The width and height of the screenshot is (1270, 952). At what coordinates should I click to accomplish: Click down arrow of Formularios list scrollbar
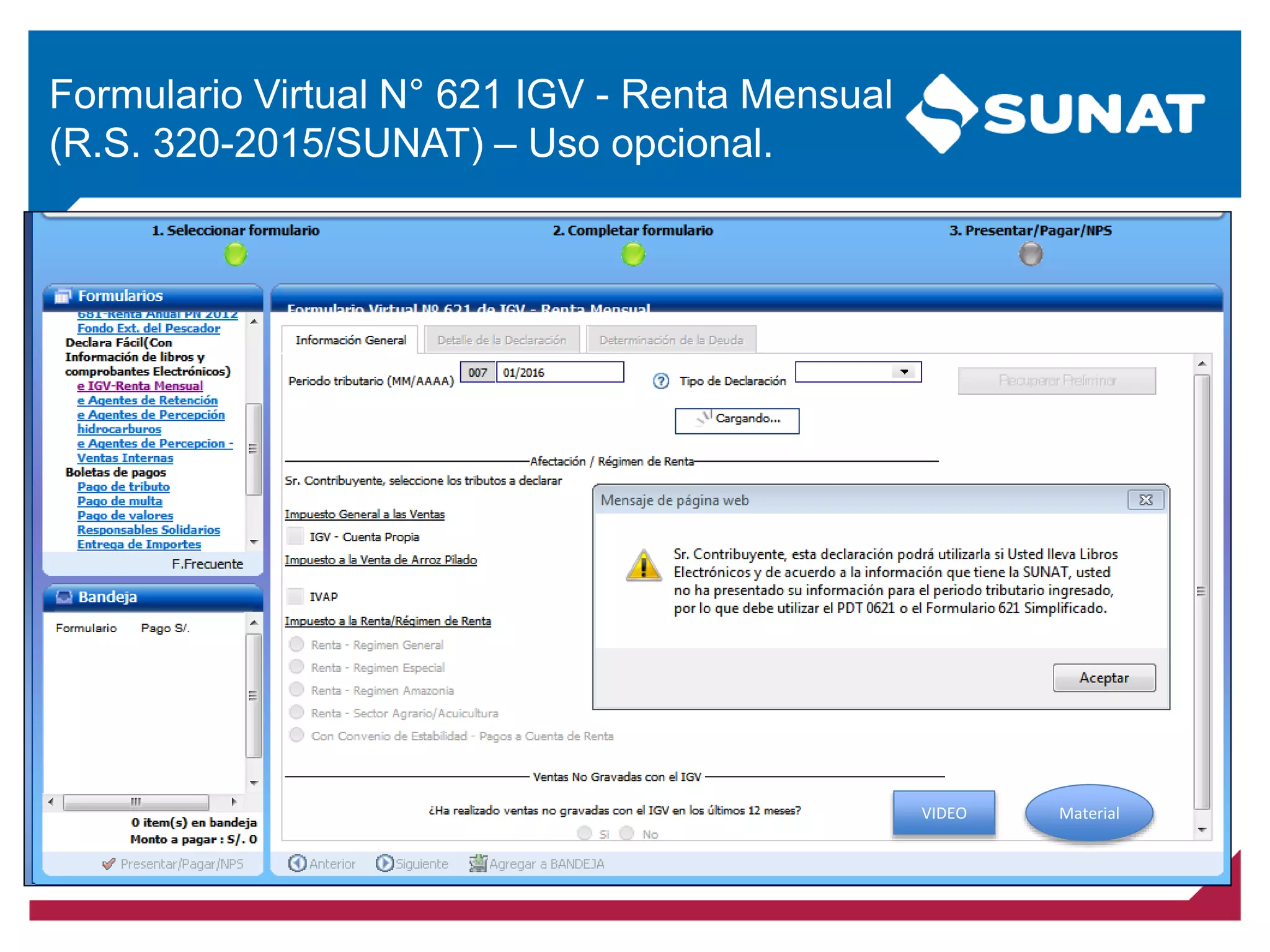(254, 542)
